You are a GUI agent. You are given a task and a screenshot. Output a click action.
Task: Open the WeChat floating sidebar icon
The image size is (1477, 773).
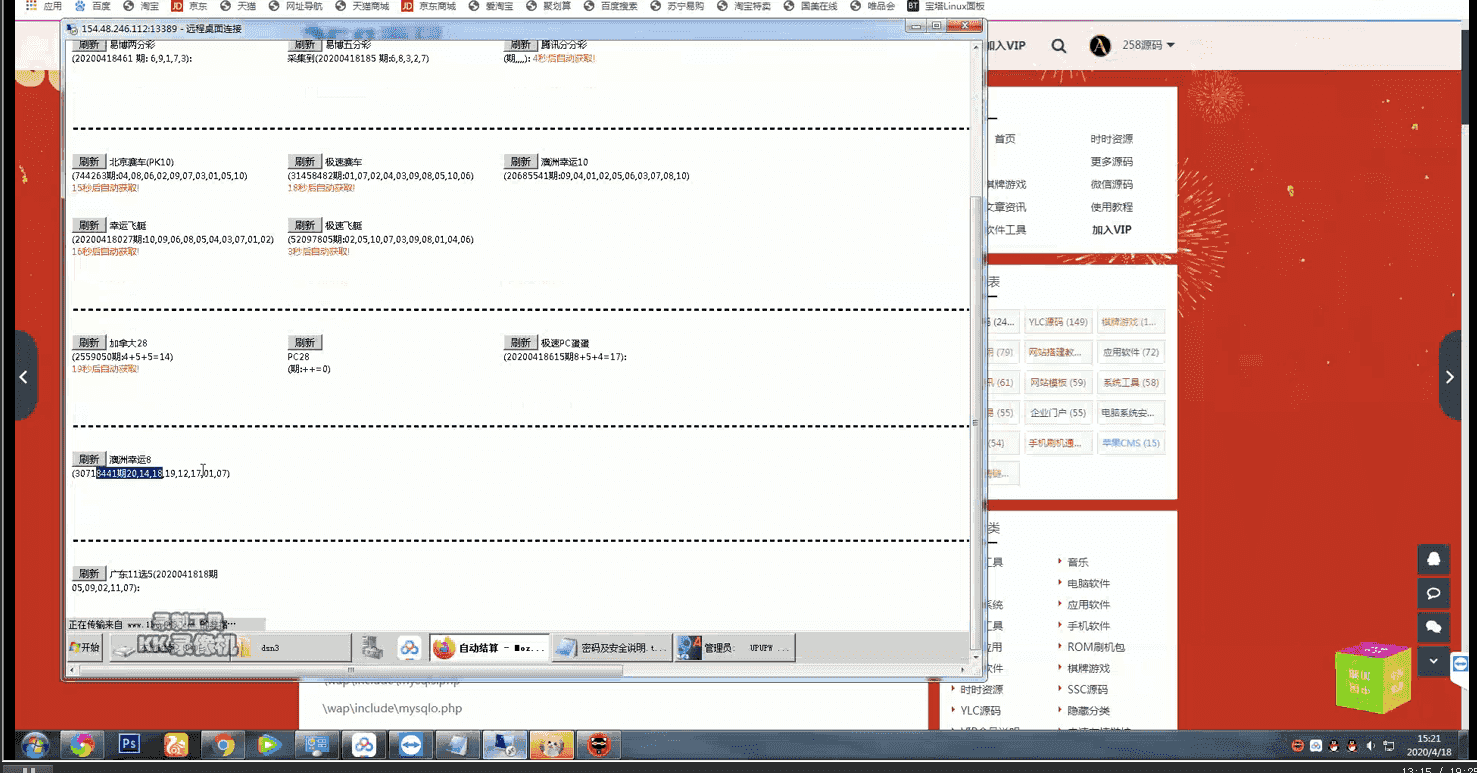pos(1433,626)
